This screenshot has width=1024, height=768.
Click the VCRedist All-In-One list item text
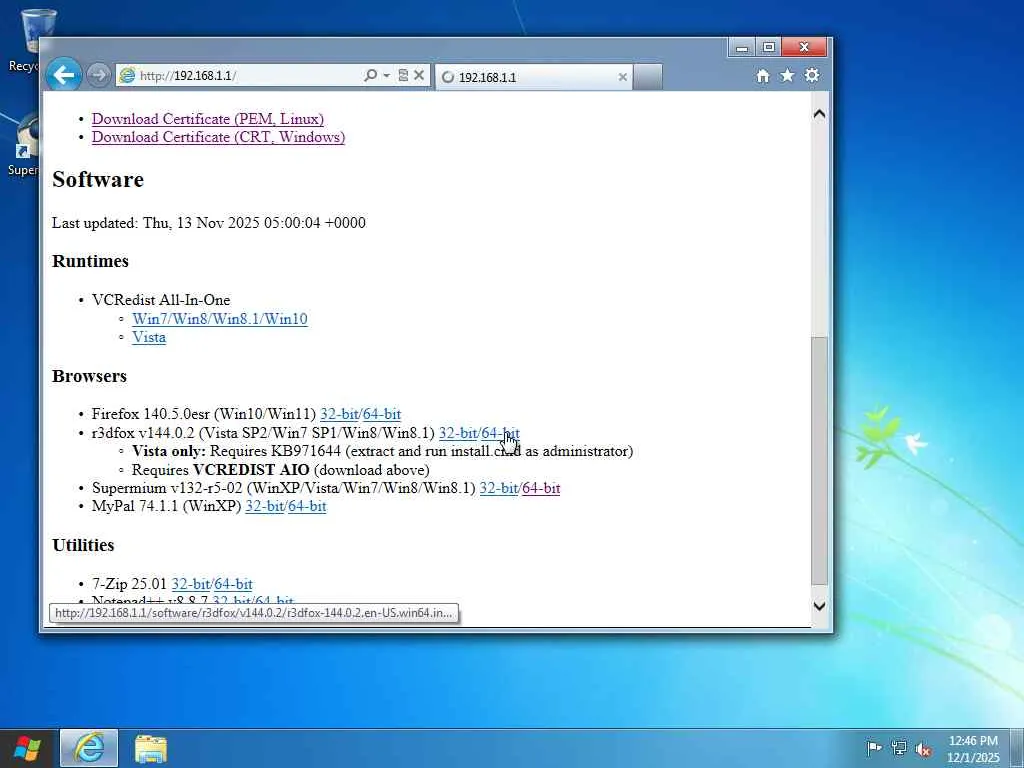point(161,300)
